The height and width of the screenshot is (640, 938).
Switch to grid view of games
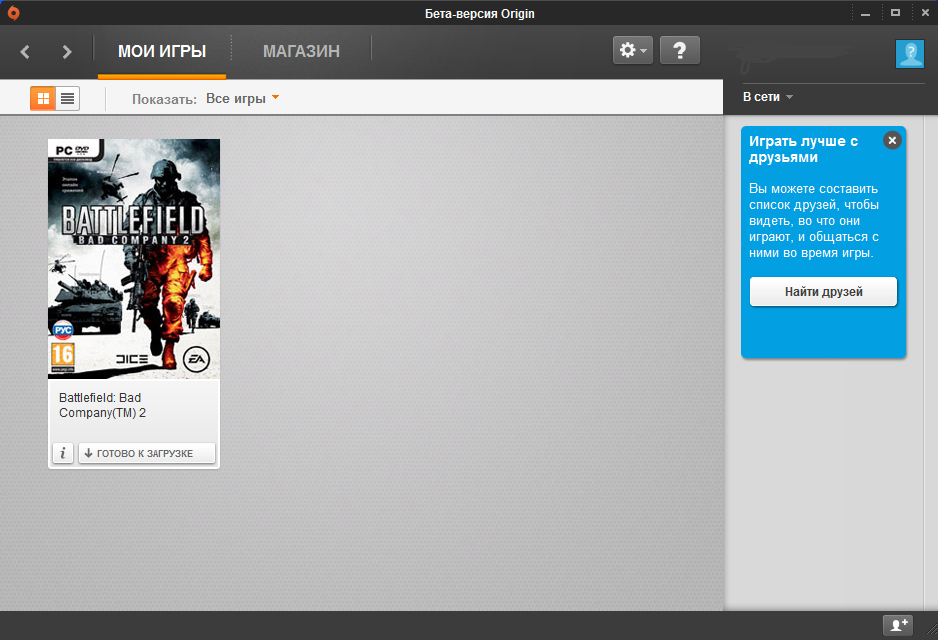pyautogui.click(x=43, y=98)
